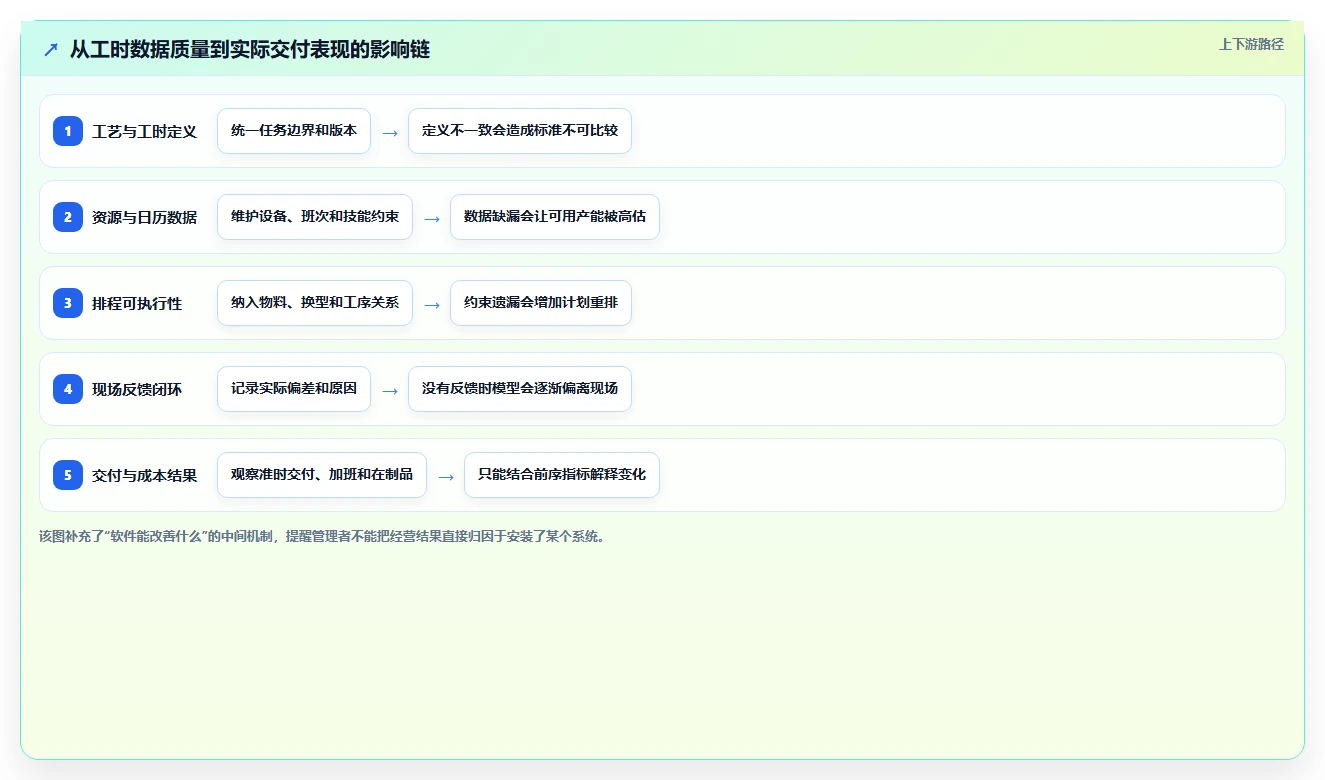Select the 纳入物料、换型和工序关系 chip
The width and height of the screenshot is (1325, 780).
[x=315, y=303]
